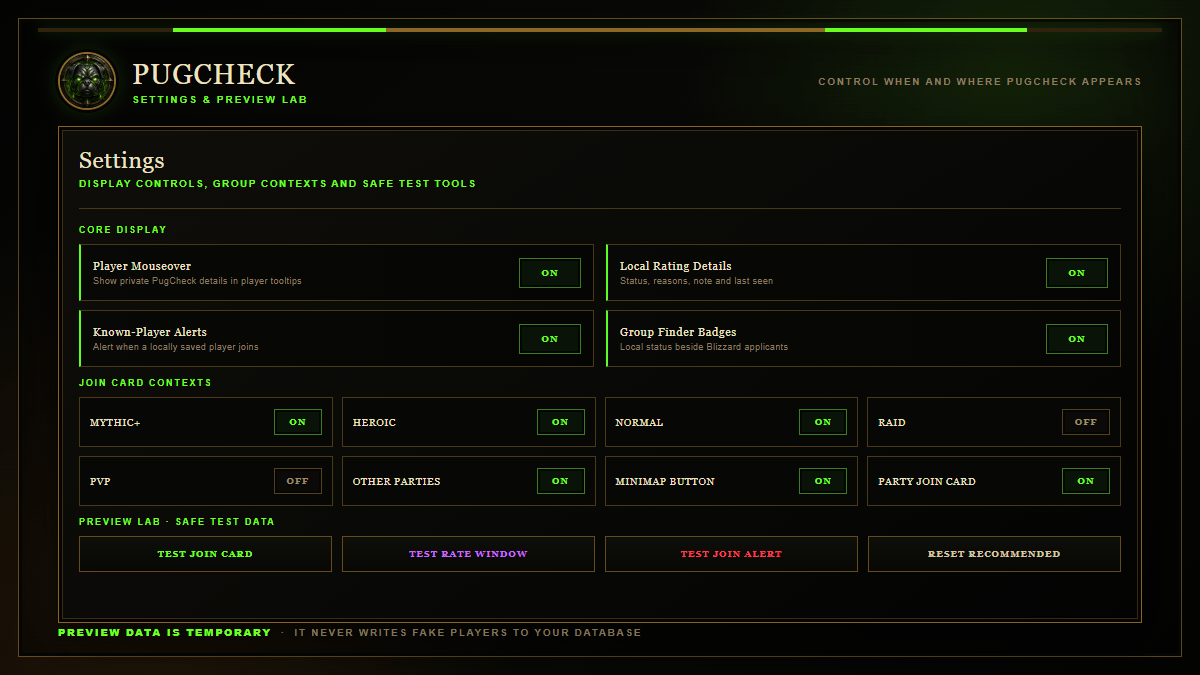This screenshot has height=675, width=1200.
Task: Click 'It never writes fake players to your database'
Action: pyautogui.click(x=468, y=633)
